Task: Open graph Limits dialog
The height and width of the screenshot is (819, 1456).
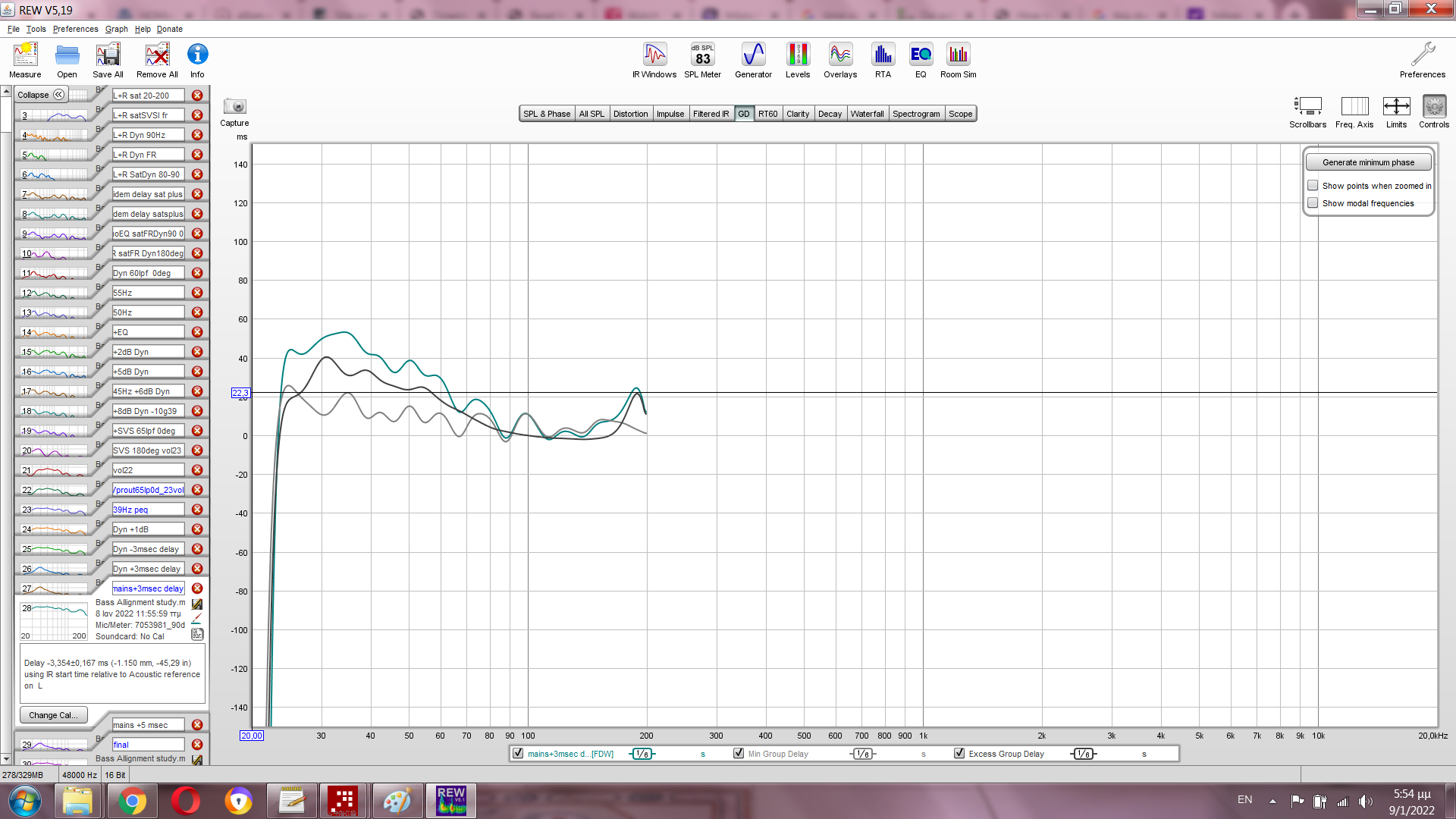Action: 1396,111
